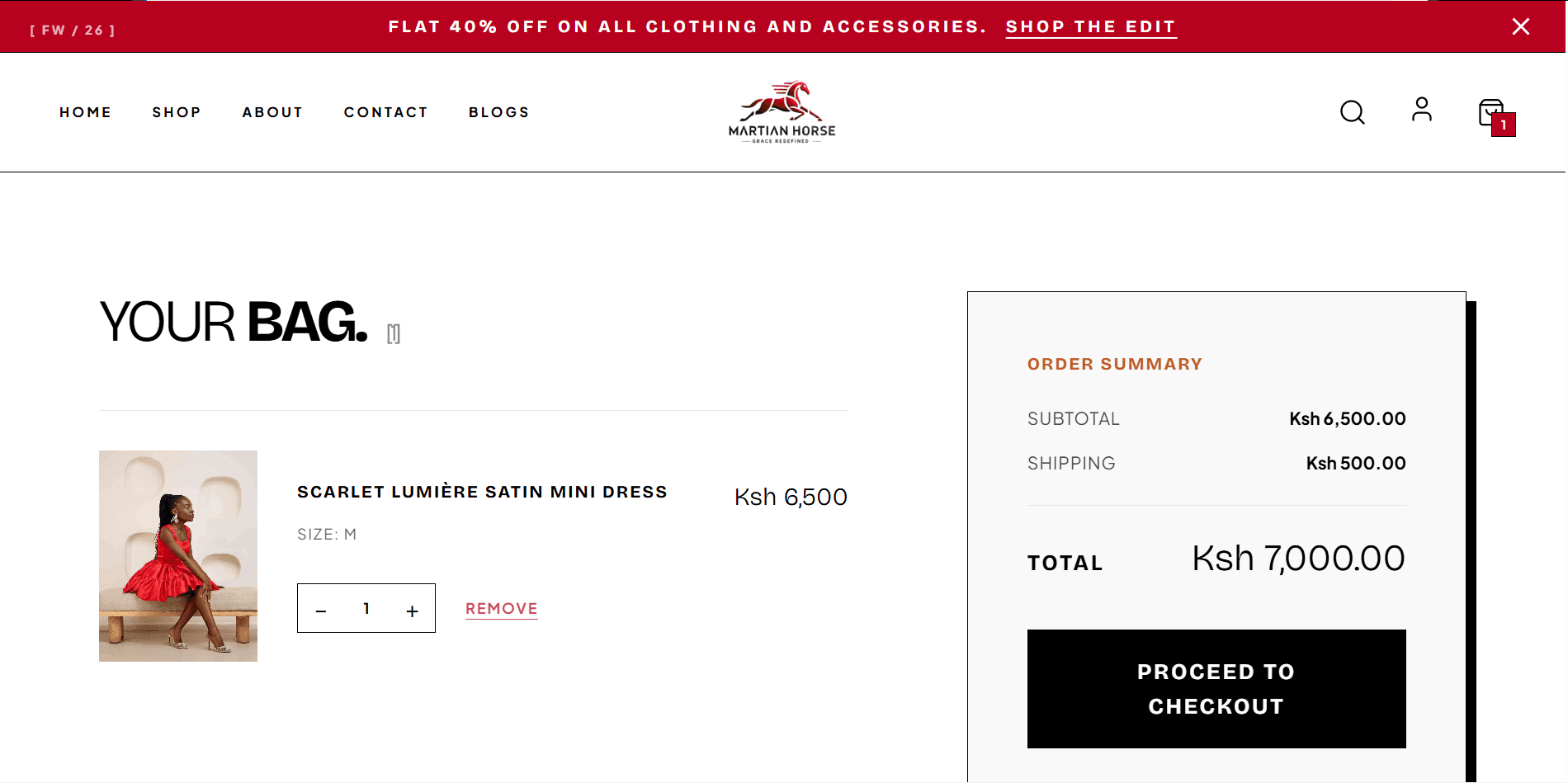
Task: Open the red dress product thumbnail
Action: pyautogui.click(x=178, y=556)
